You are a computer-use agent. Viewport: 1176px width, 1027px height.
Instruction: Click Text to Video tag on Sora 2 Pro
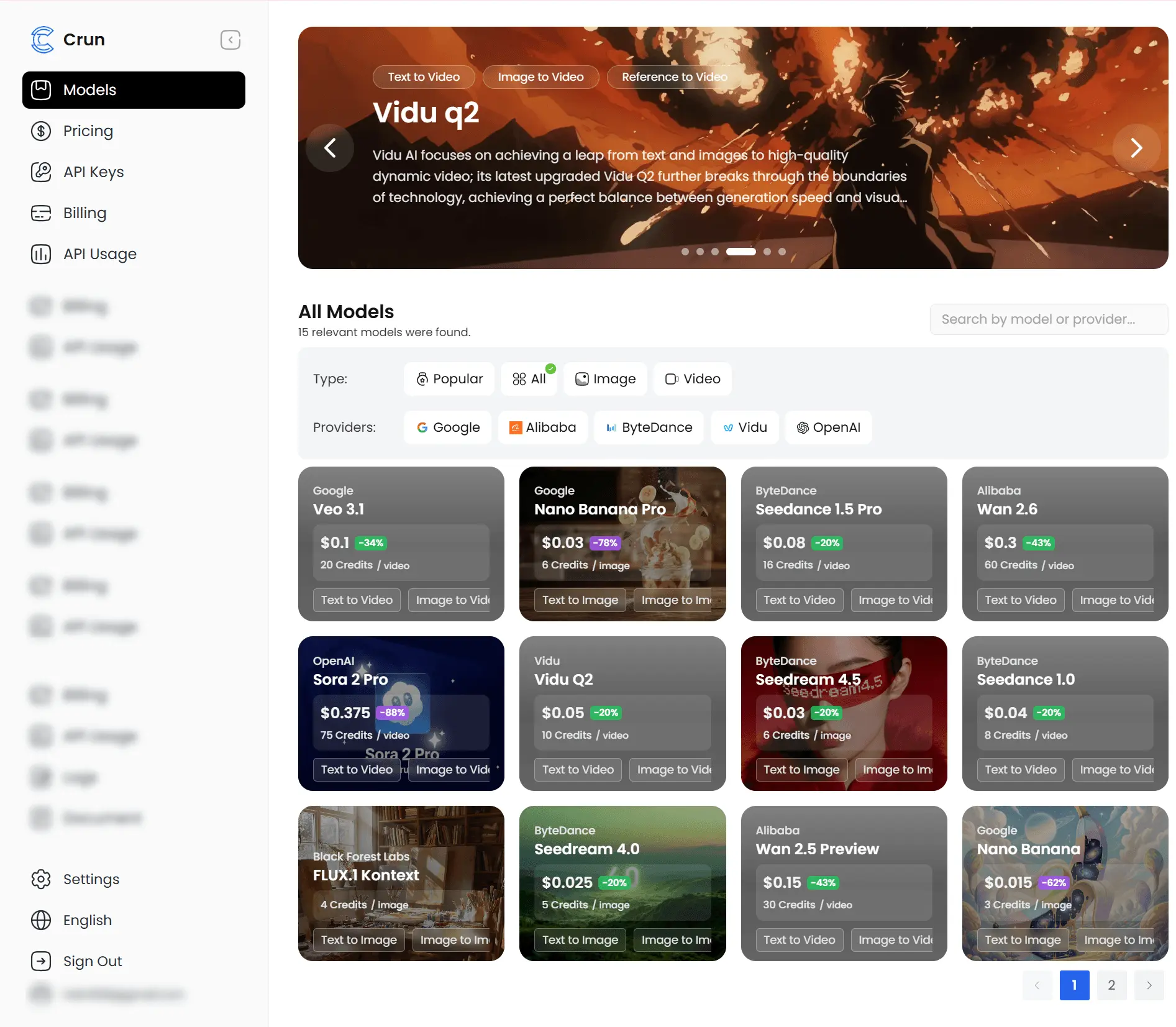(357, 770)
